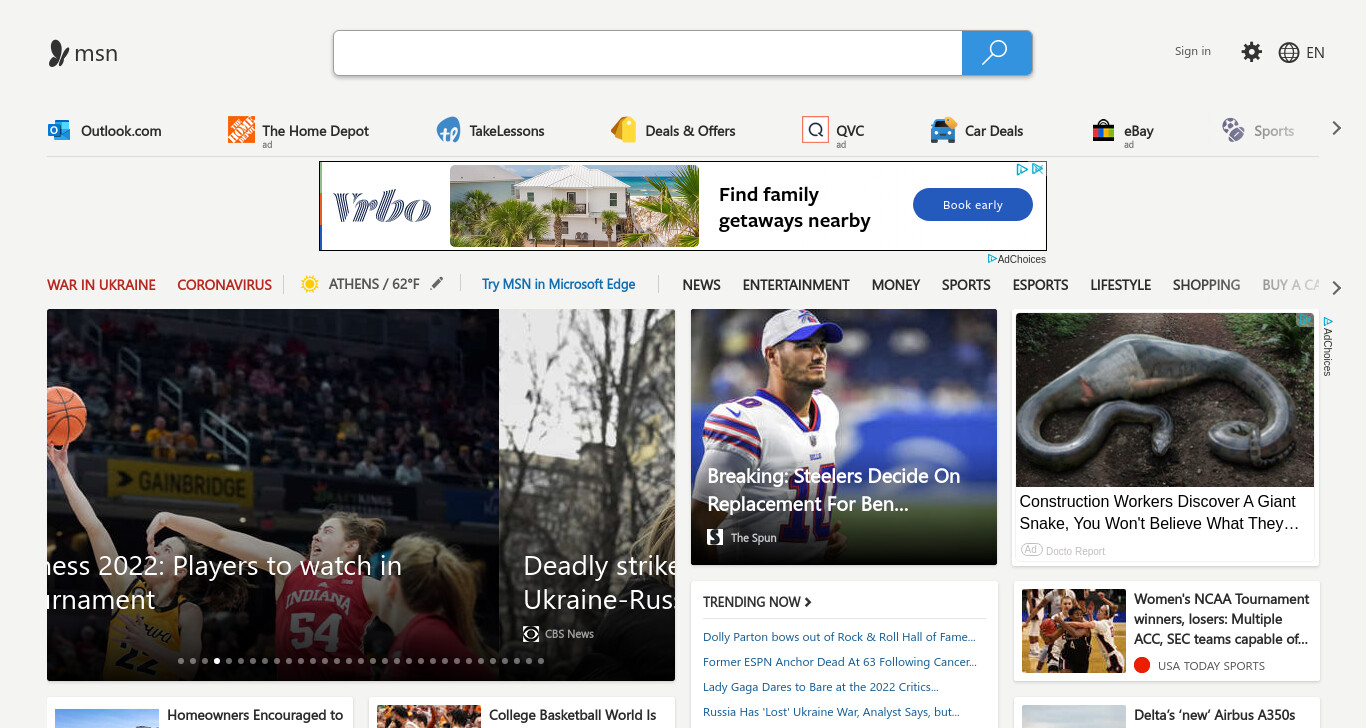This screenshot has height=728, width=1366.
Task: Open Russia Has 'Lost' Ukraine War story
Action: pyautogui.click(x=831, y=712)
